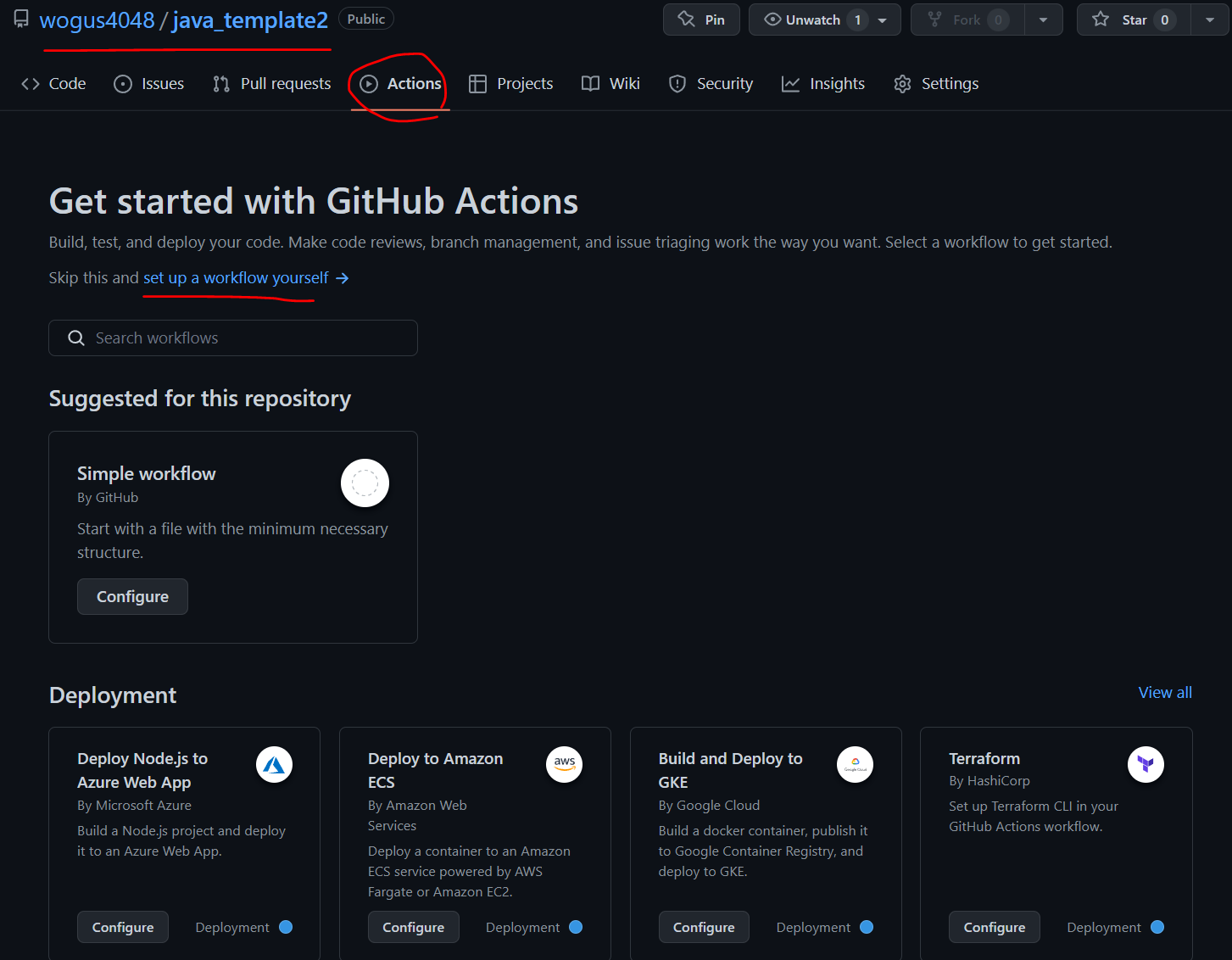The image size is (1232, 960).
Task: Go to the Pull requests tab
Action: pyautogui.click(x=272, y=84)
